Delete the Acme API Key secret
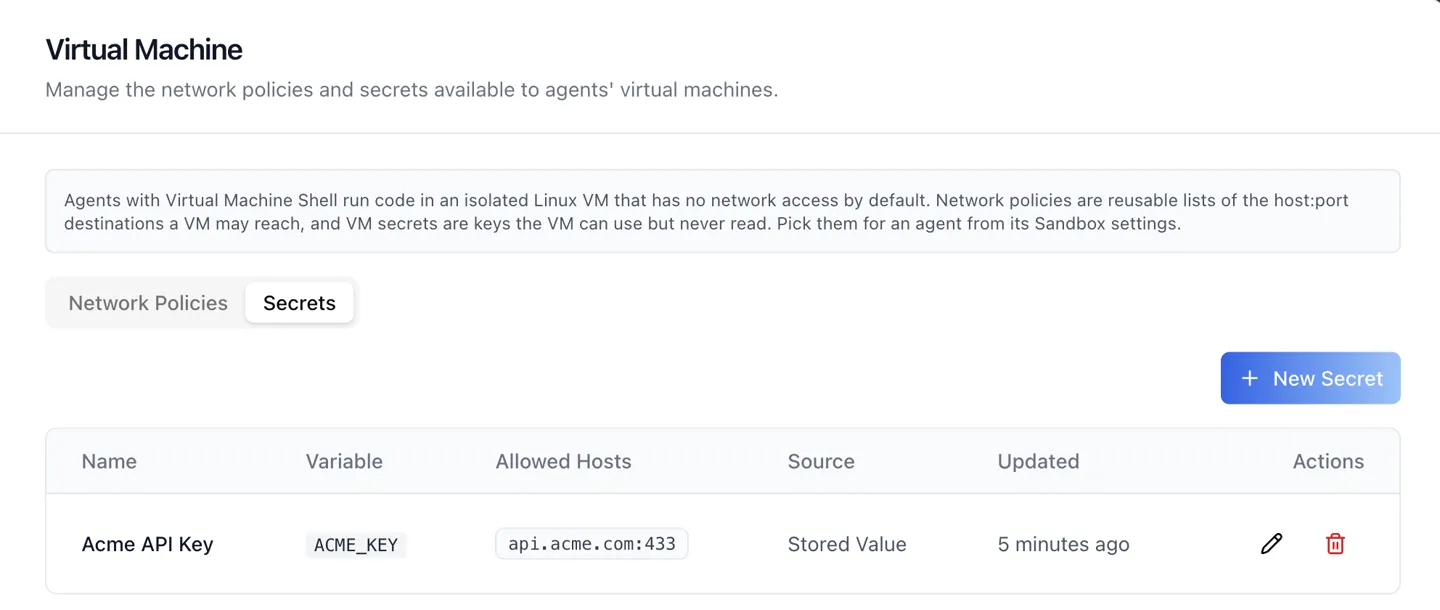This screenshot has height=610, width=1440. tap(1335, 544)
